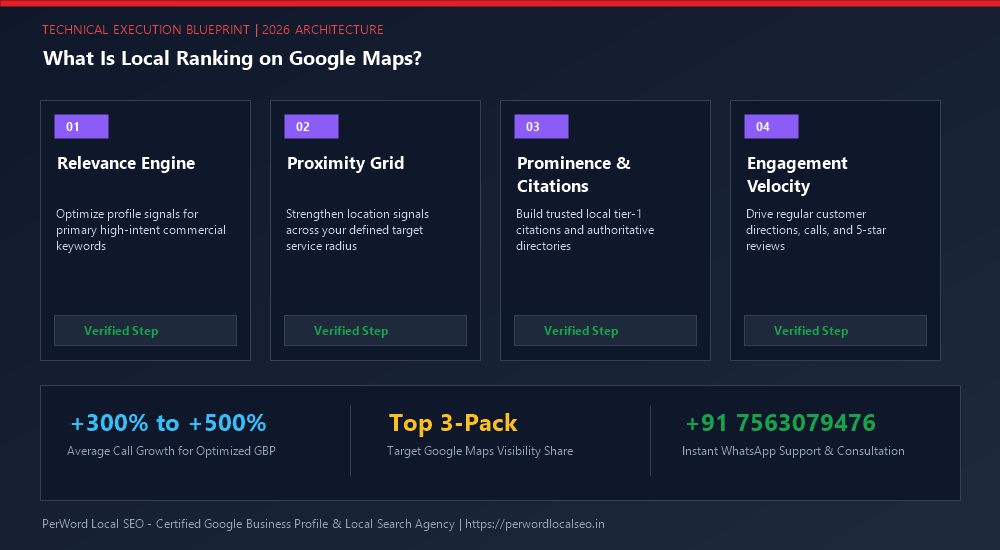Click the Drive regular customer directions description
The height and width of the screenshot is (550, 1000).
pyautogui.click(x=816, y=230)
